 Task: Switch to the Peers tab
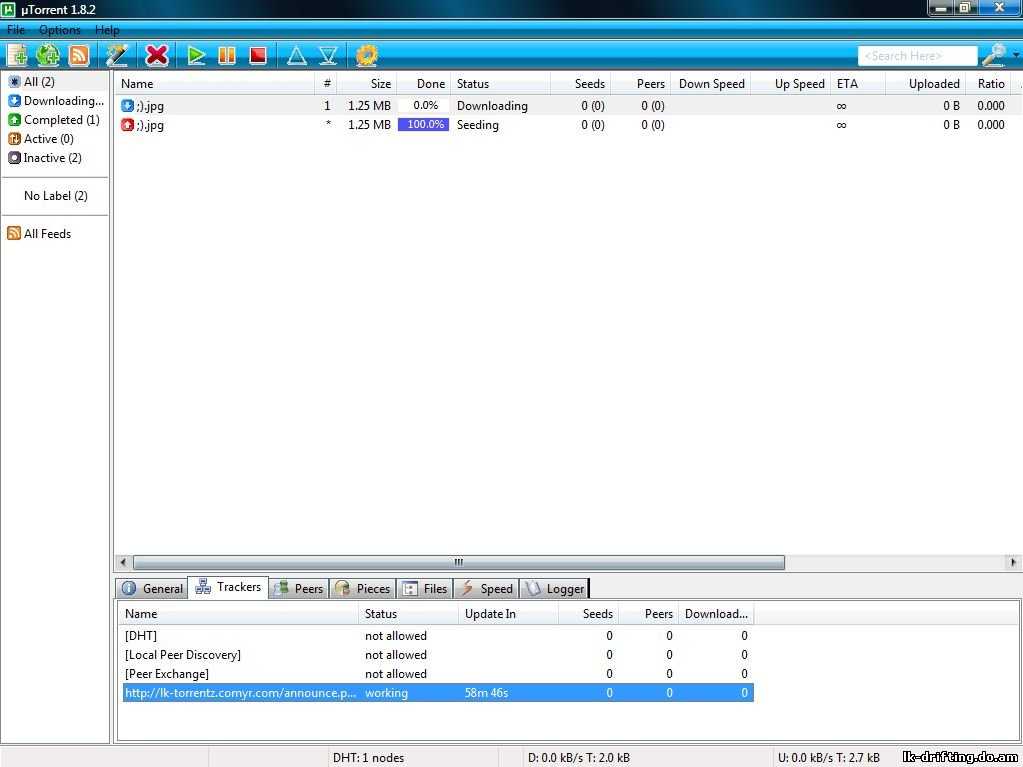tap(299, 588)
